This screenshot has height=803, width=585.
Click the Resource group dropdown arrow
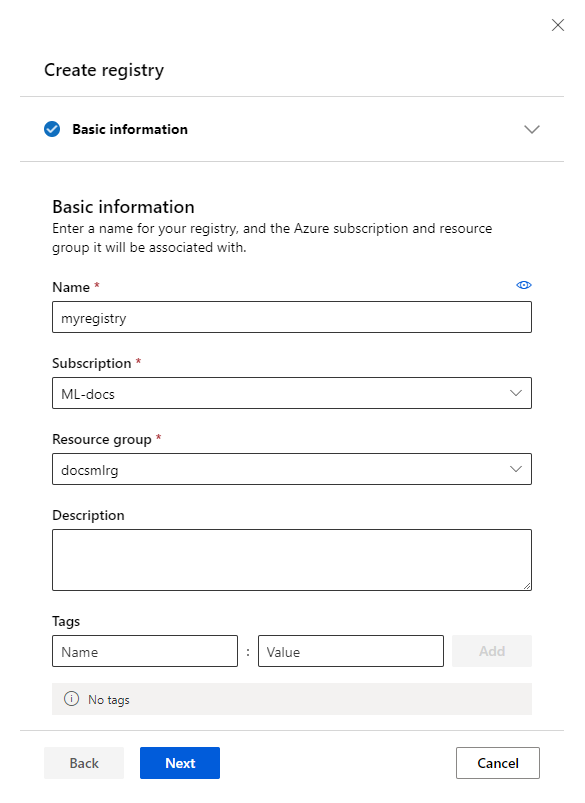(515, 469)
